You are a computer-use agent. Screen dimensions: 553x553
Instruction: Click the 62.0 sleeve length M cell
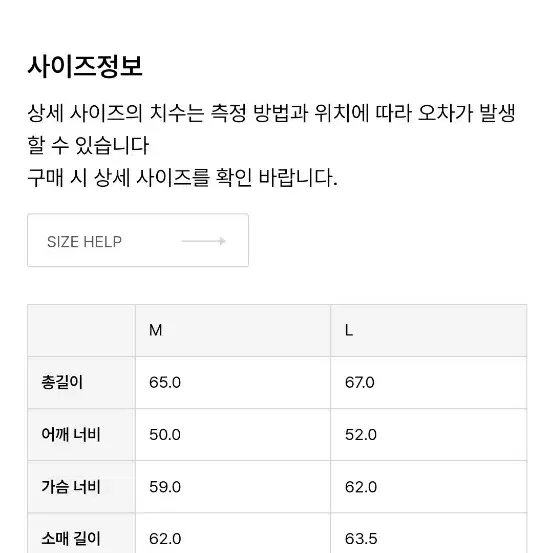tap(233, 533)
